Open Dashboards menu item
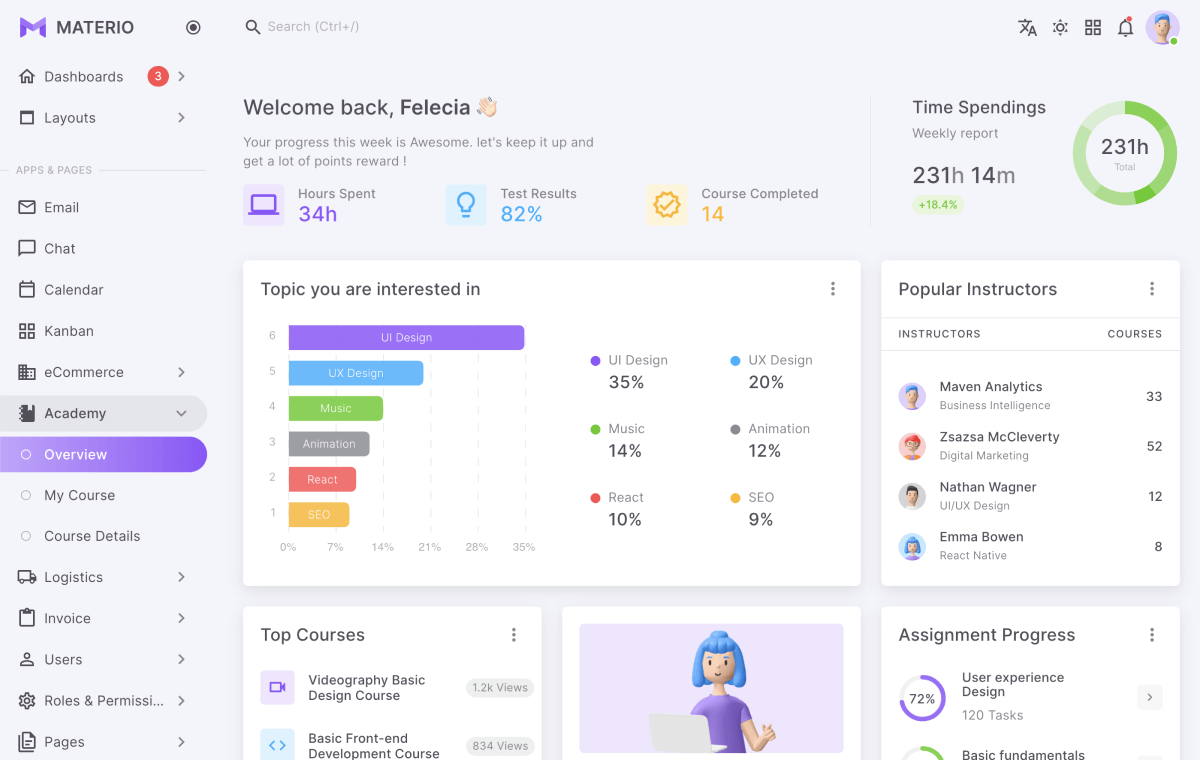Screen dimensions: 1200x760 (x=103, y=77)
